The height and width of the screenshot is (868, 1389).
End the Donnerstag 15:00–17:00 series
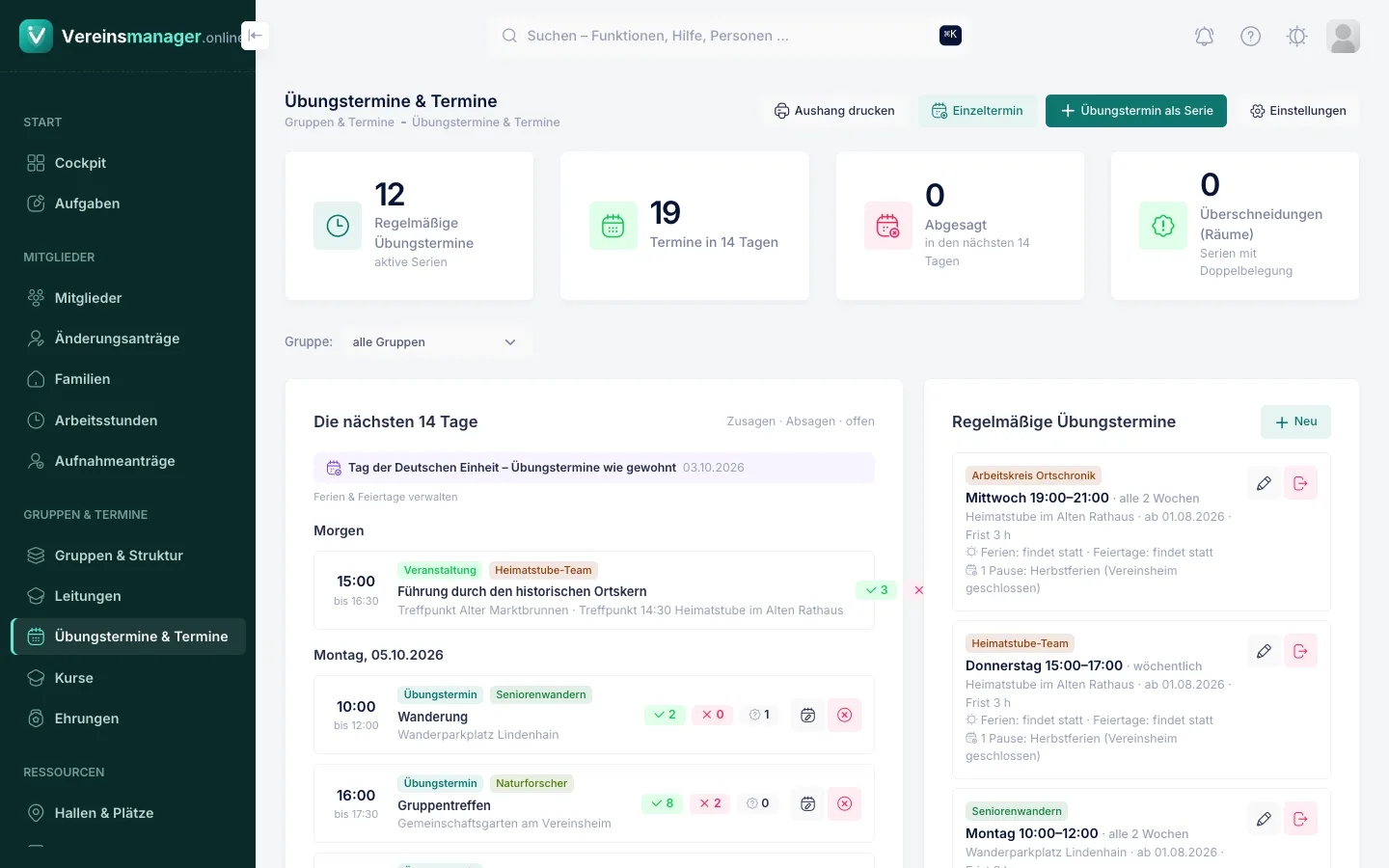(x=1300, y=651)
